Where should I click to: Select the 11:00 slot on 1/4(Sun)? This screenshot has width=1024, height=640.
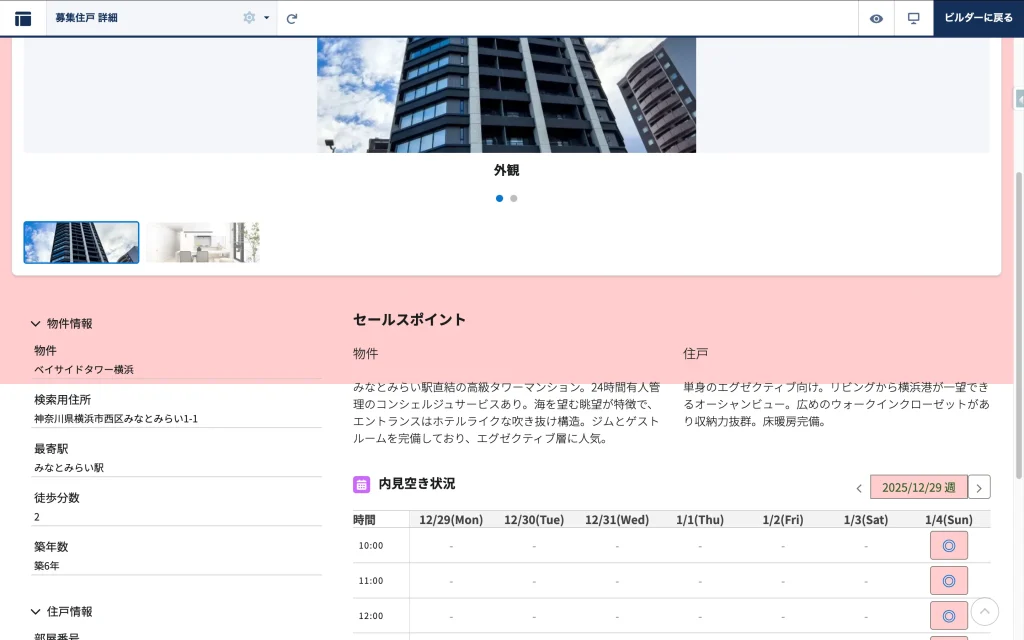[948, 581]
